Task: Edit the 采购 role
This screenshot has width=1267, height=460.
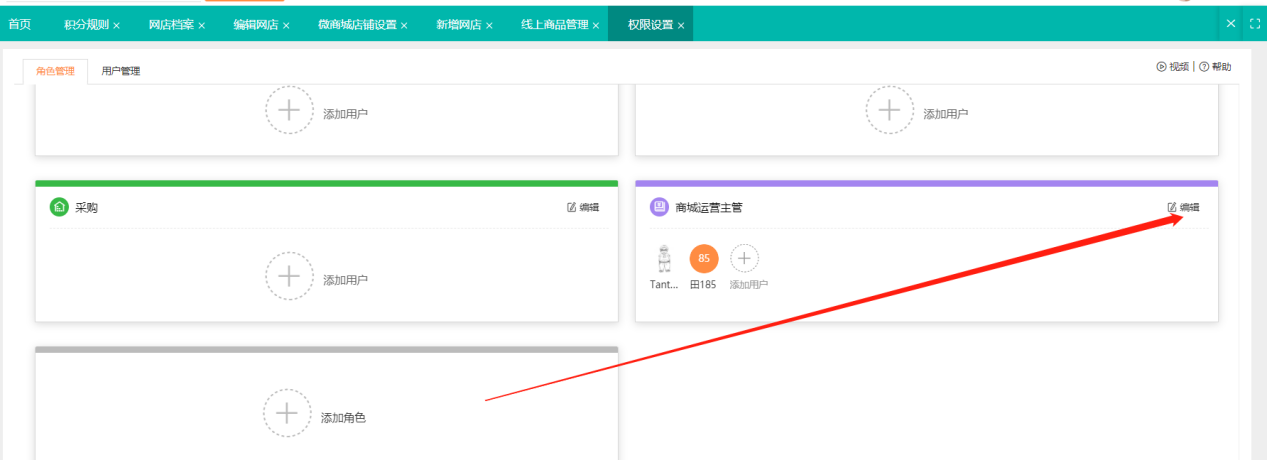Action: [583, 208]
